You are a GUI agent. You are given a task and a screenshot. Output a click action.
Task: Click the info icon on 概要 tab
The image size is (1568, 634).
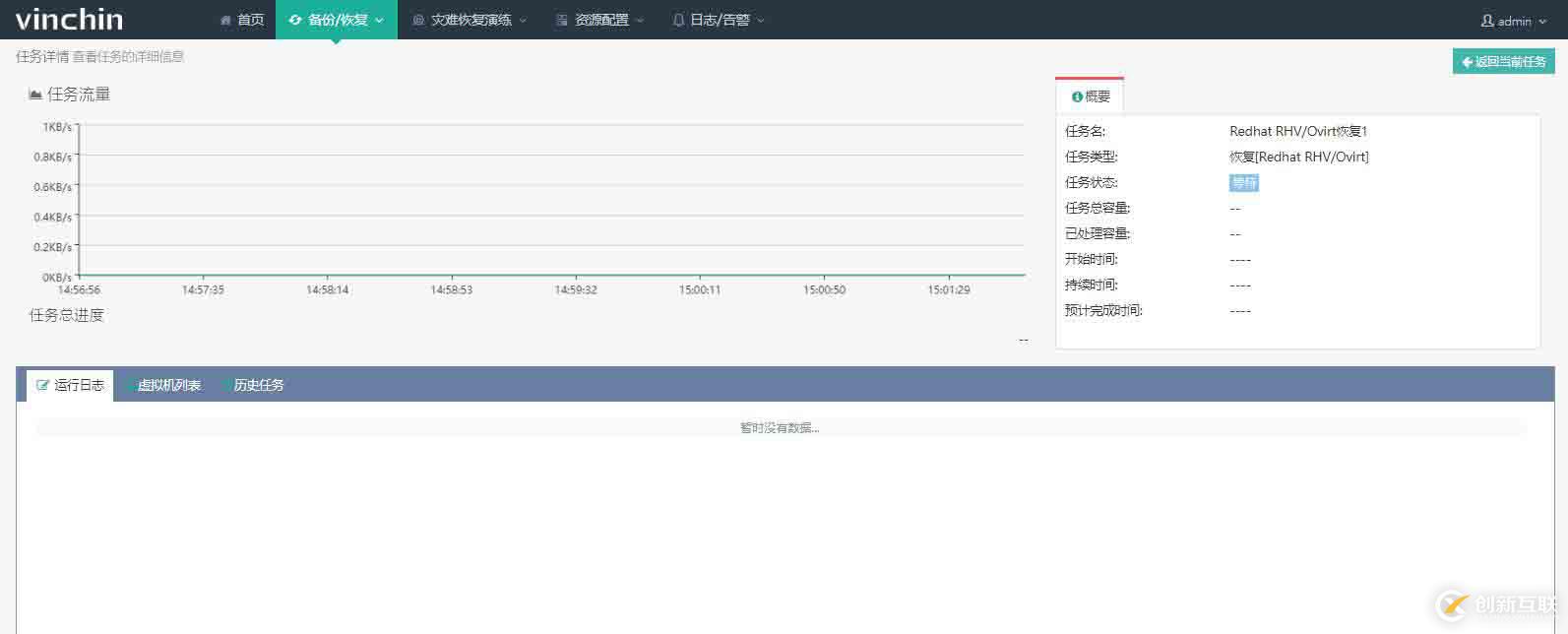coord(1077,96)
